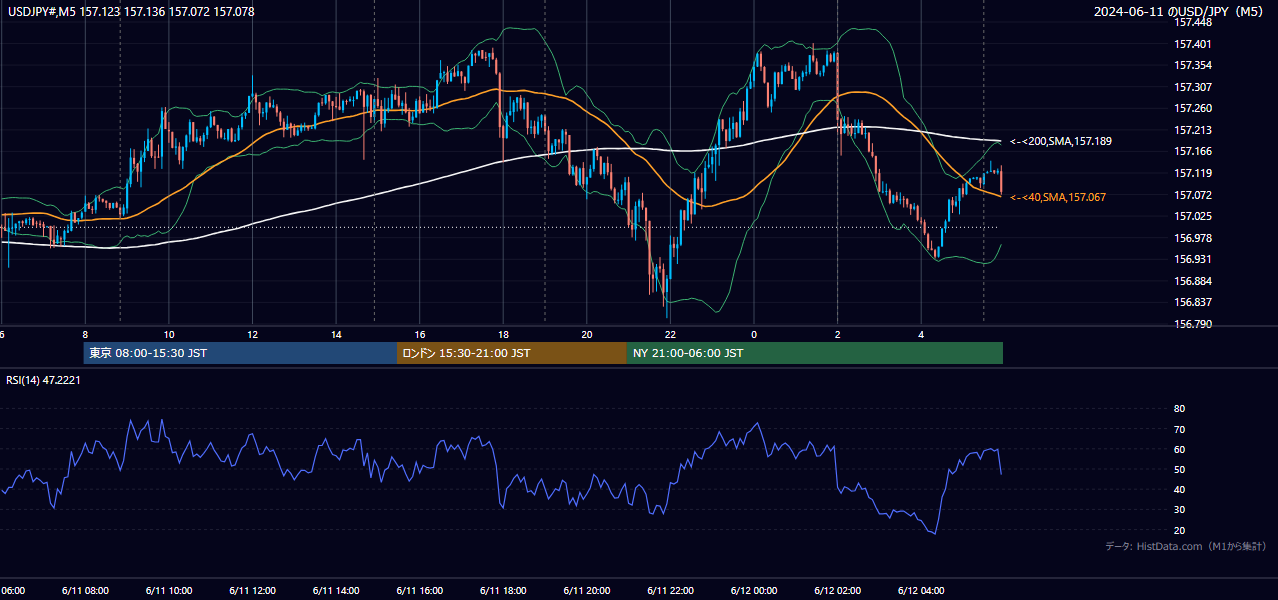Click hour label 18 under the price chart
Screen dimensions: 1278x600
coord(503,335)
